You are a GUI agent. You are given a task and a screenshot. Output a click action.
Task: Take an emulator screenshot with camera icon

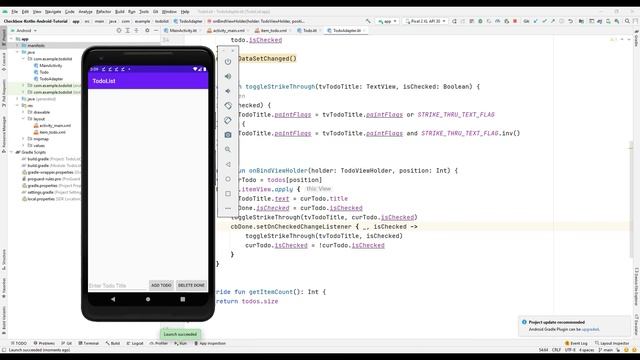[x=228, y=135]
